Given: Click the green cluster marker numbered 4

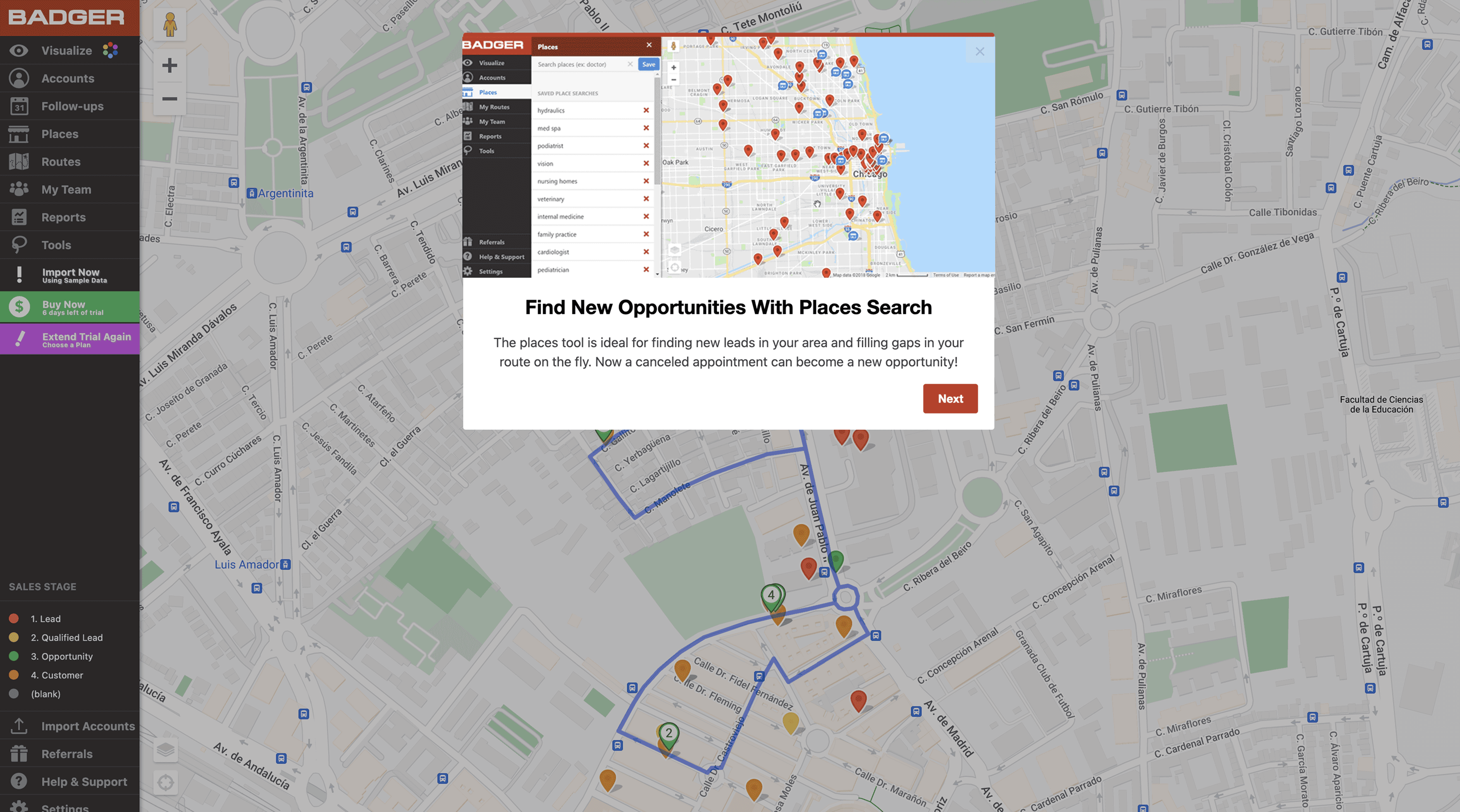Looking at the screenshot, I should click(x=771, y=595).
